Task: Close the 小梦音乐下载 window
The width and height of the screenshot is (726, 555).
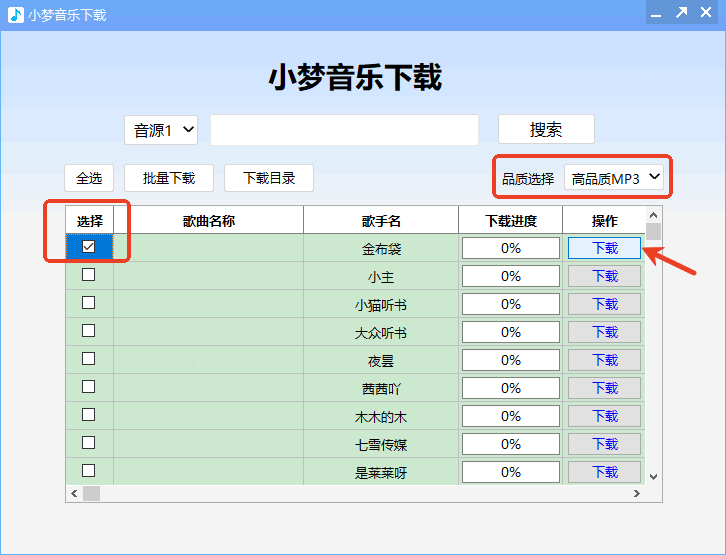Action: tap(706, 12)
